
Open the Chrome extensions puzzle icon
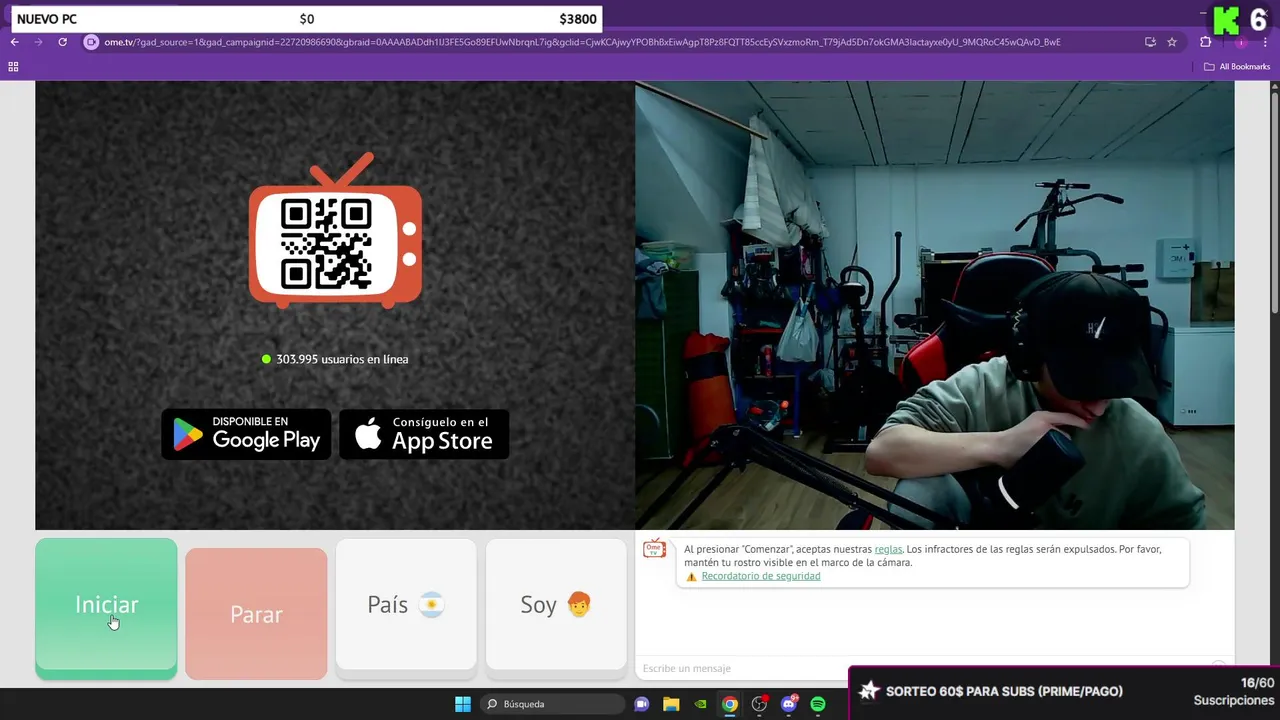coord(1205,42)
